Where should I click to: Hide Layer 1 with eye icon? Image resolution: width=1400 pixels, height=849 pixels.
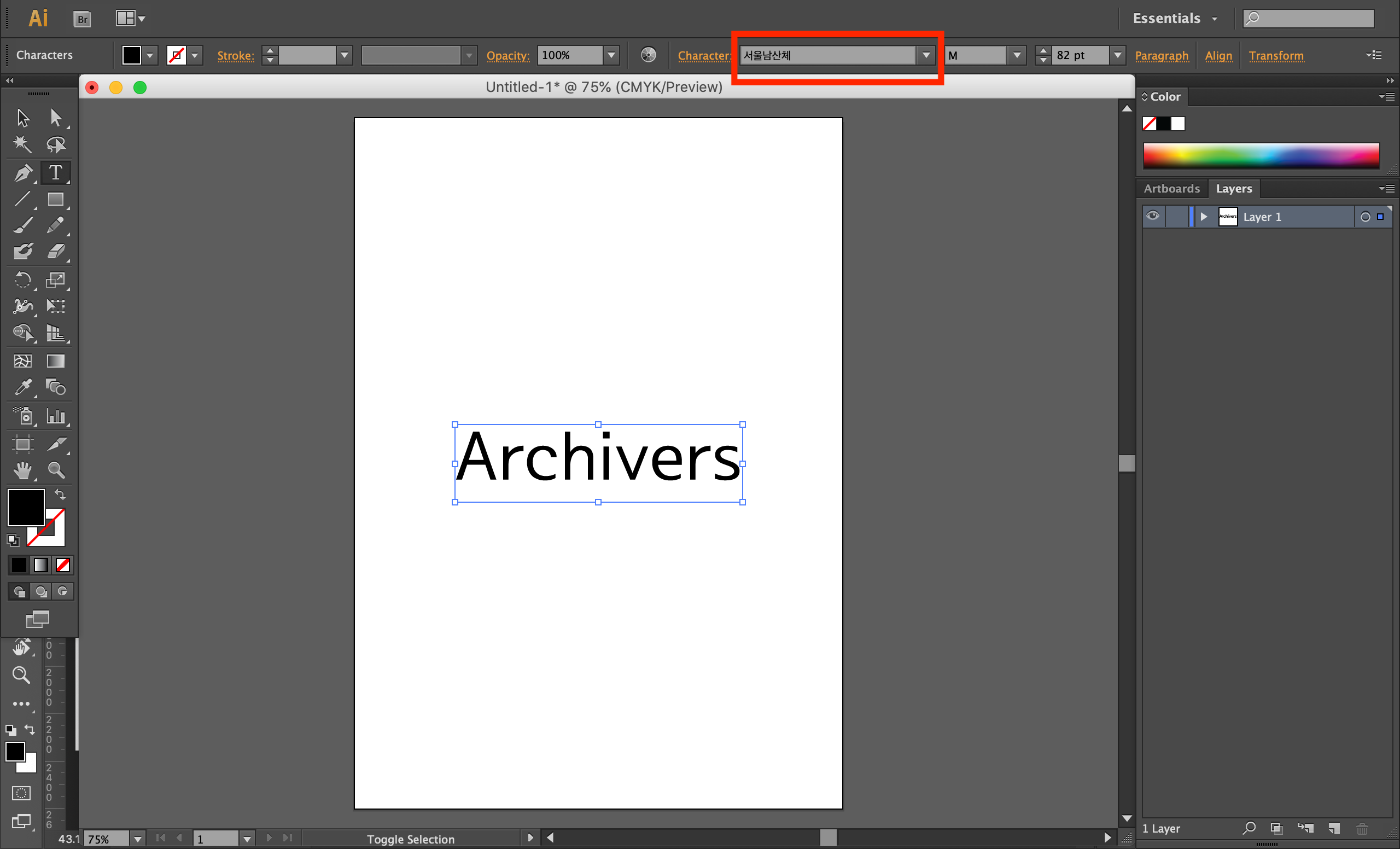(1153, 217)
